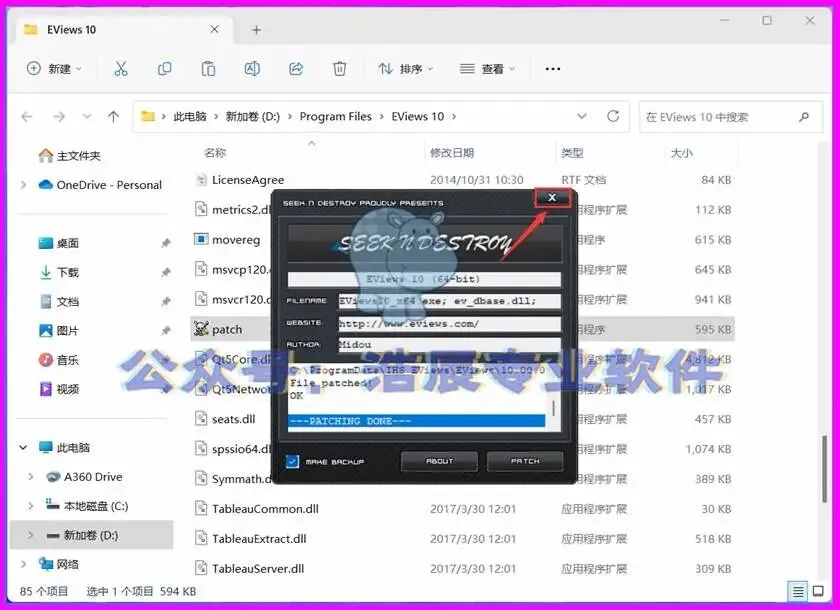The width and height of the screenshot is (840, 610).
Task: Go forward with the right arrow
Action: coord(59,116)
